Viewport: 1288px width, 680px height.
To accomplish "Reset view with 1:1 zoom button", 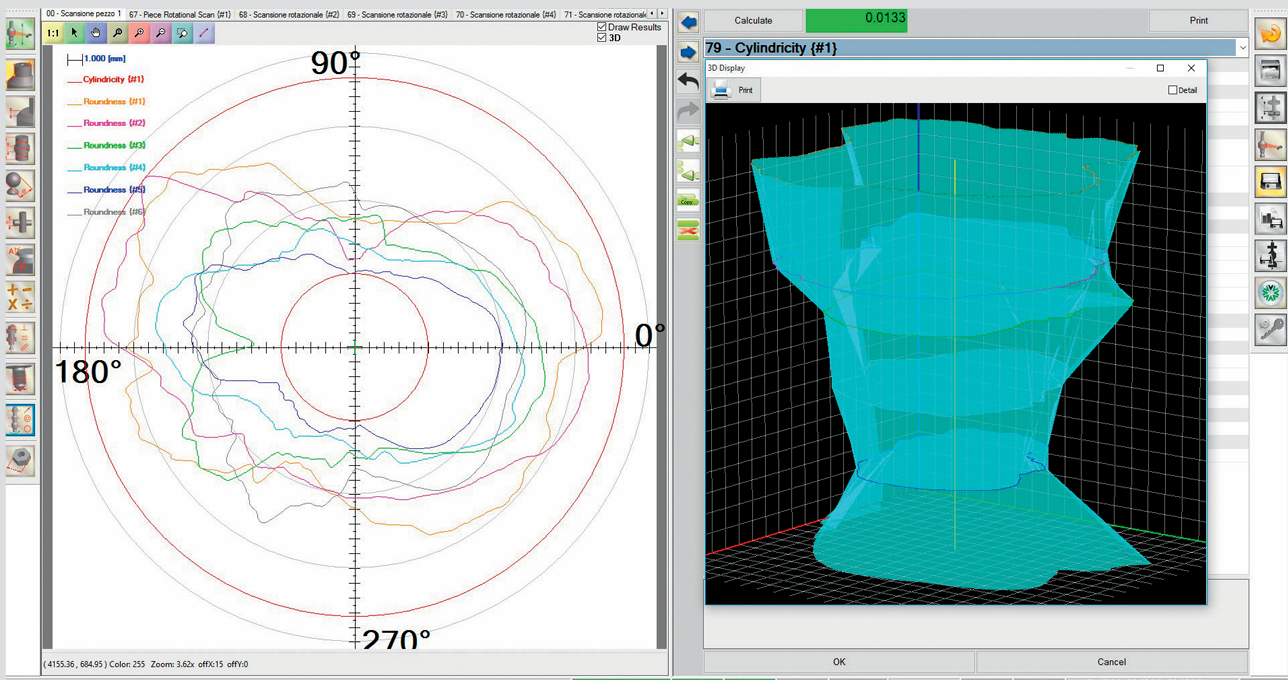I will 53,33.
